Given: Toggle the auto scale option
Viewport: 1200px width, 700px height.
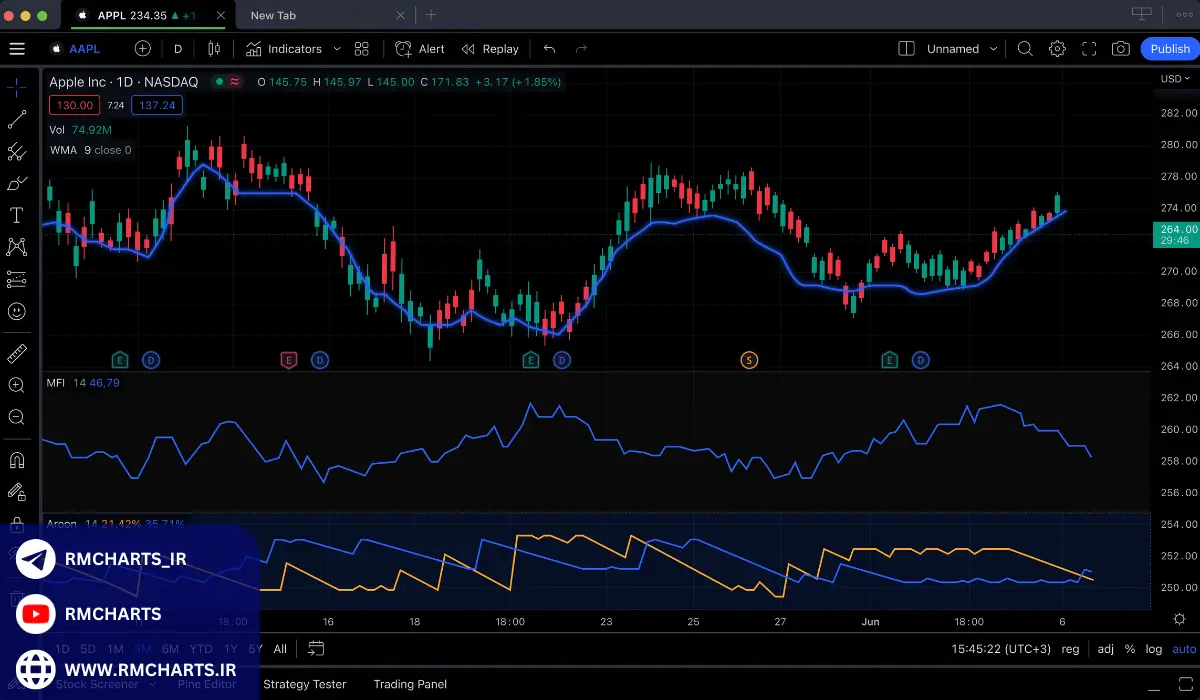Looking at the screenshot, I should 1182,649.
